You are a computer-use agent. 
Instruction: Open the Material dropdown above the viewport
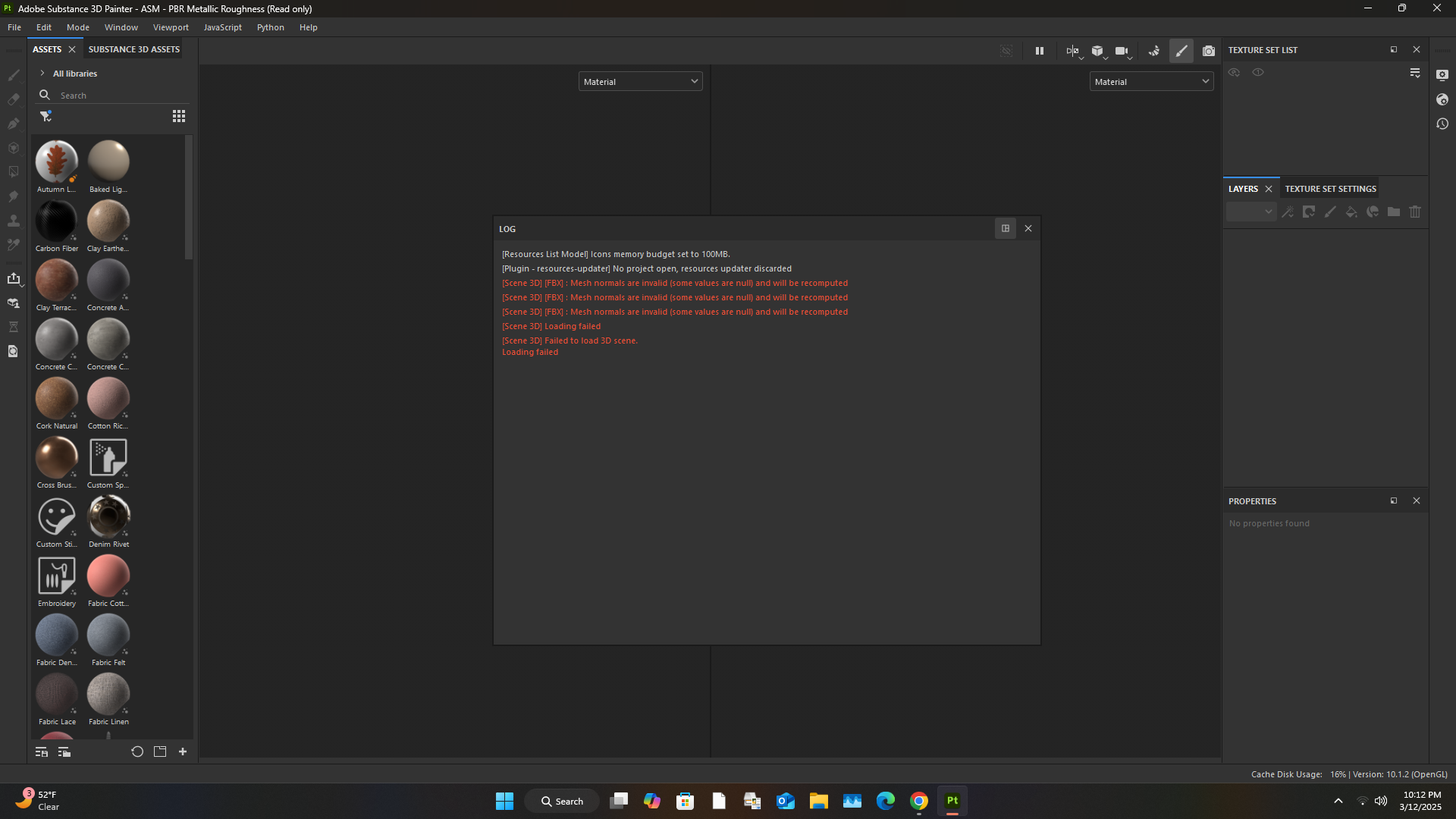pos(640,81)
